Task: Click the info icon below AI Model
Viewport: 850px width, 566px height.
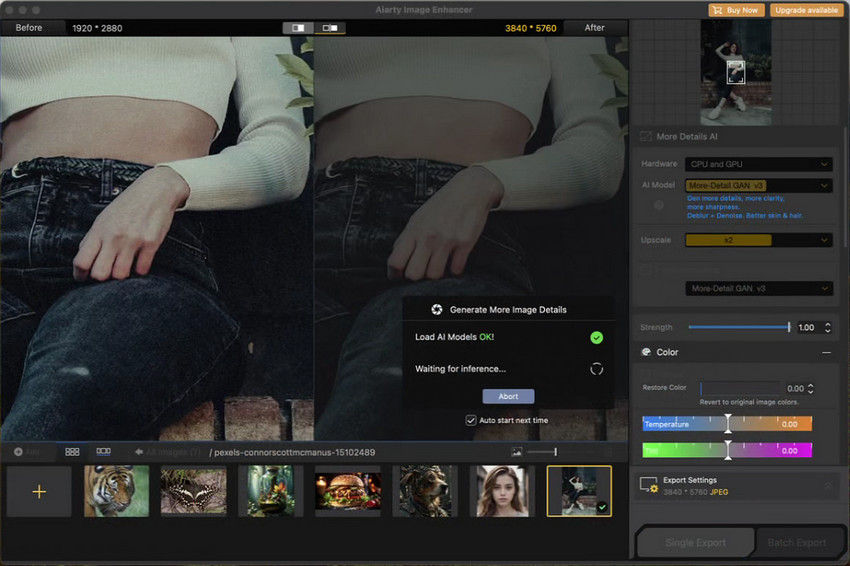Action: coord(659,205)
